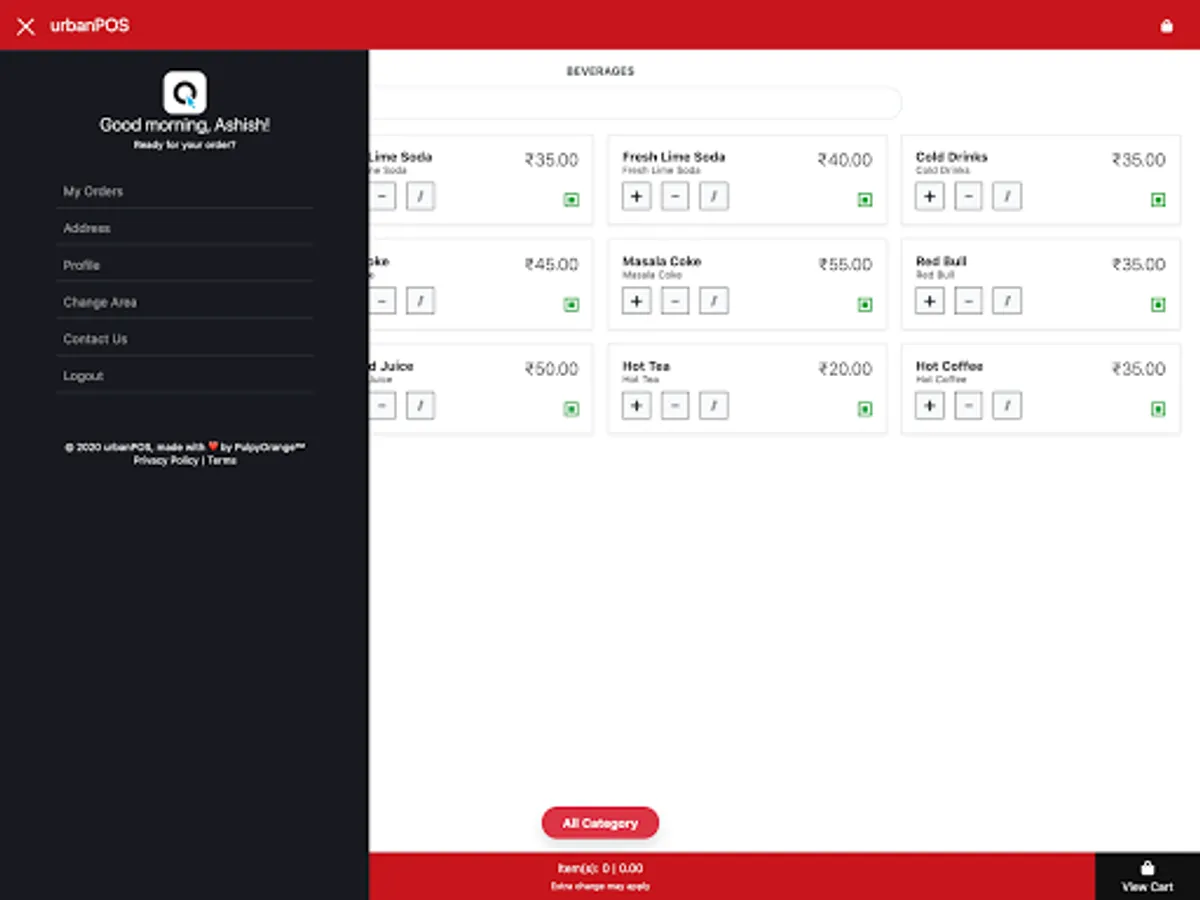Remove one Fresh Lime Soda ₹40.00 with minus
This screenshot has width=1200, height=900.
[x=675, y=196]
